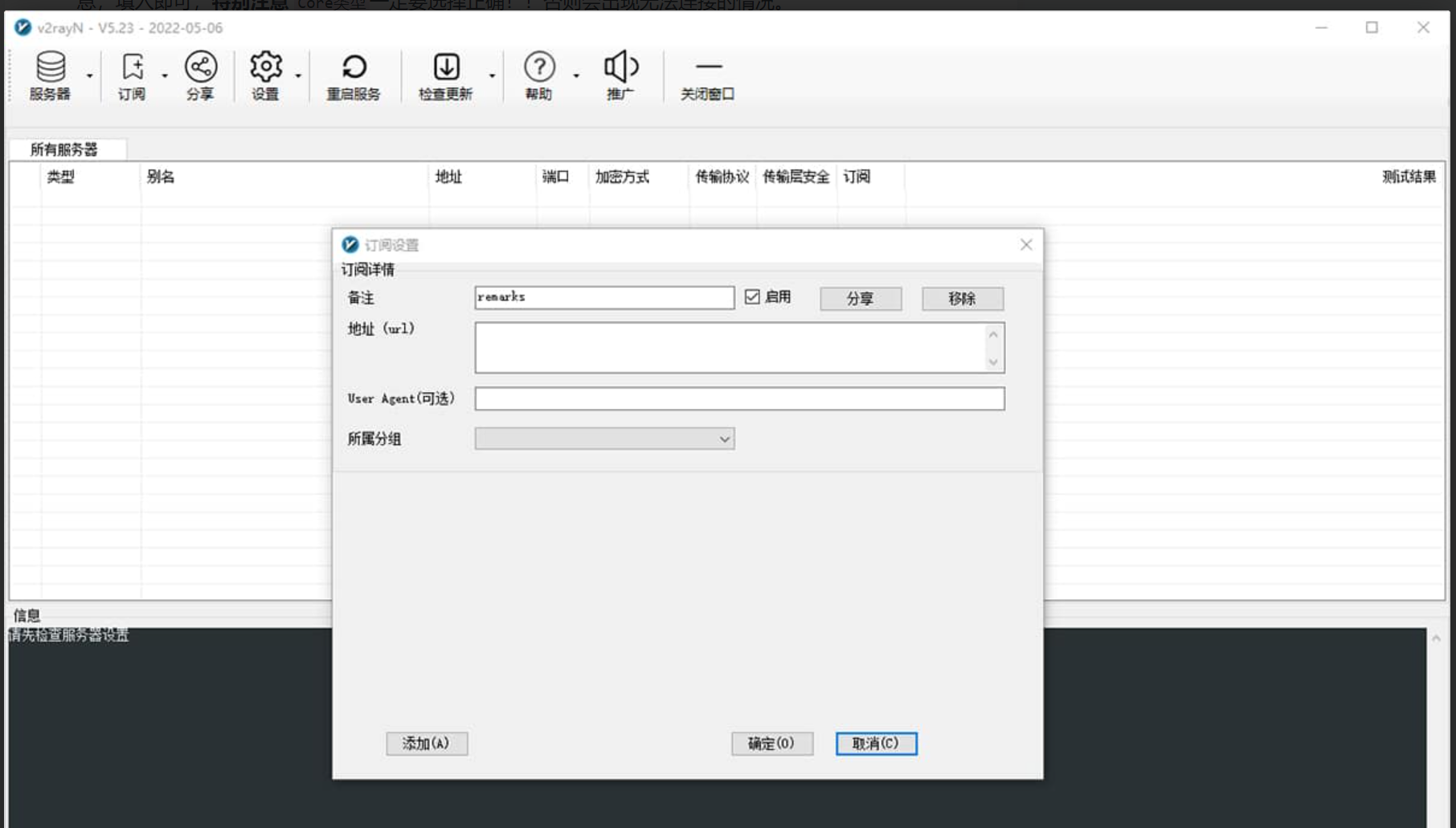Click the url field scroll down arrow
The width and height of the screenshot is (1456, 828).
[x=993, y=362]
